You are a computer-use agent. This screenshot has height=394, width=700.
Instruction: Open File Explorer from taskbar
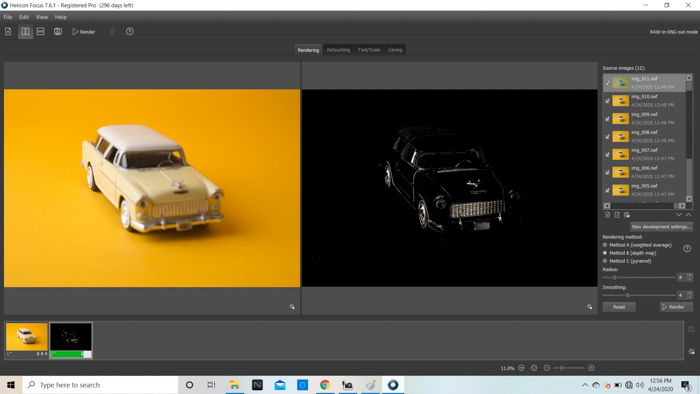point(234,385)
